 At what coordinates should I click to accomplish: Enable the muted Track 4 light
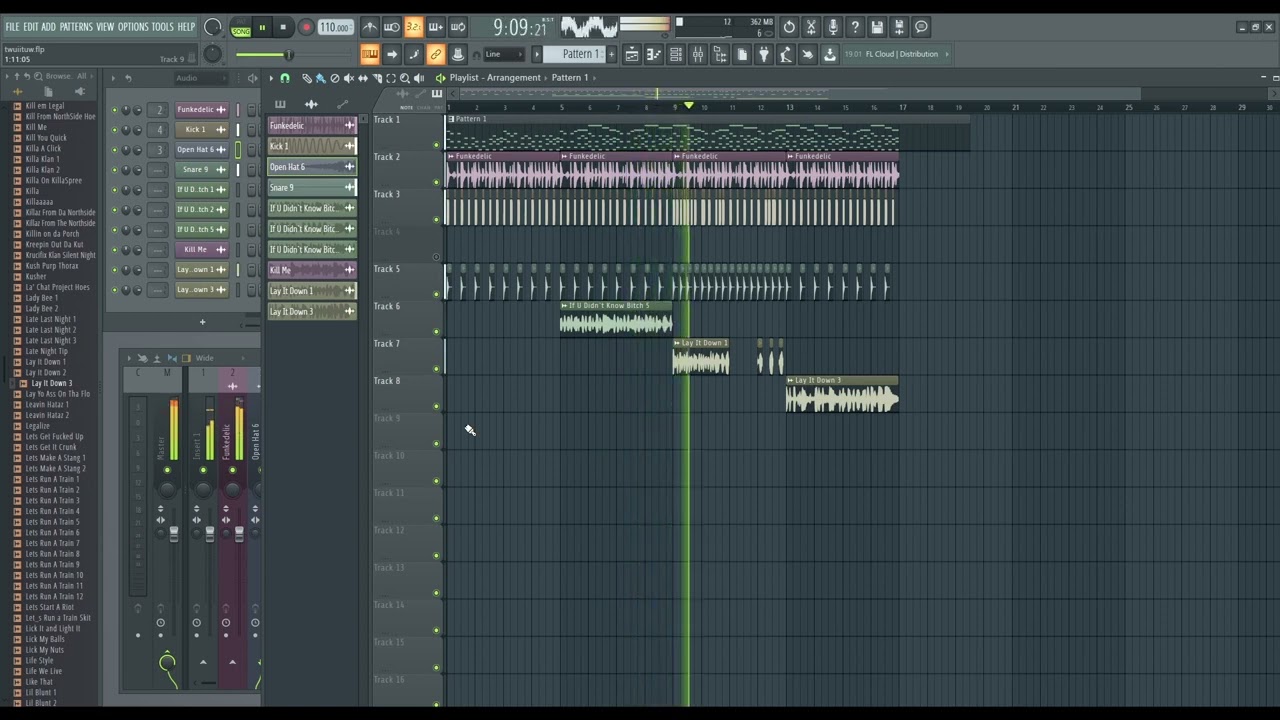pos(436,257)
